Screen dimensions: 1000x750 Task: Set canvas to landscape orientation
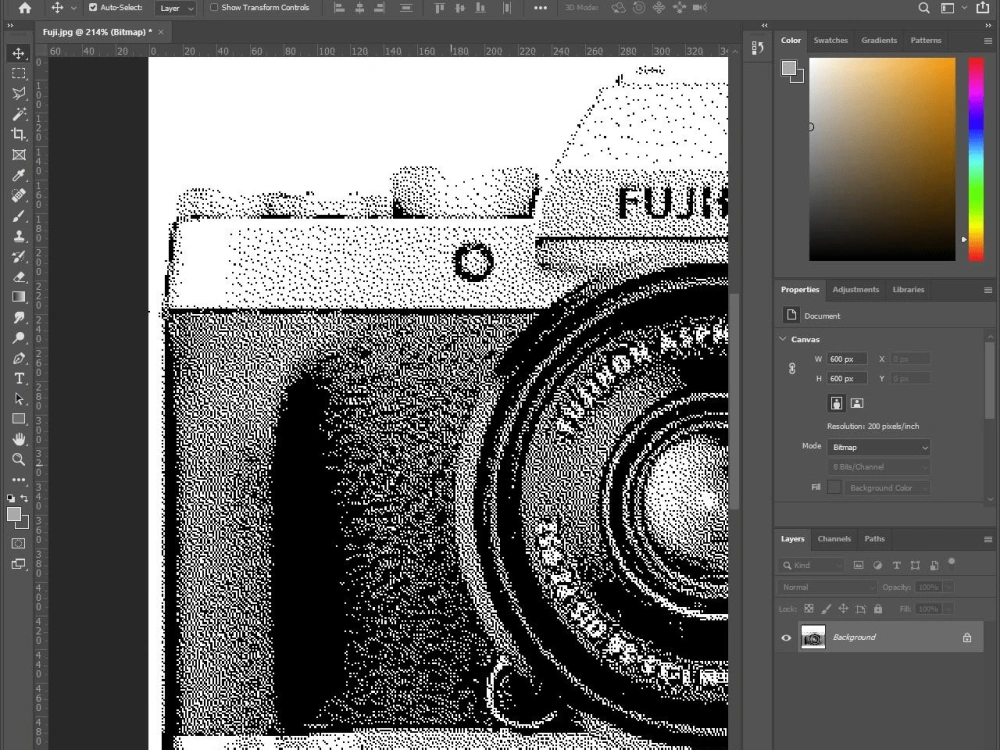click(x=857, y=403)
